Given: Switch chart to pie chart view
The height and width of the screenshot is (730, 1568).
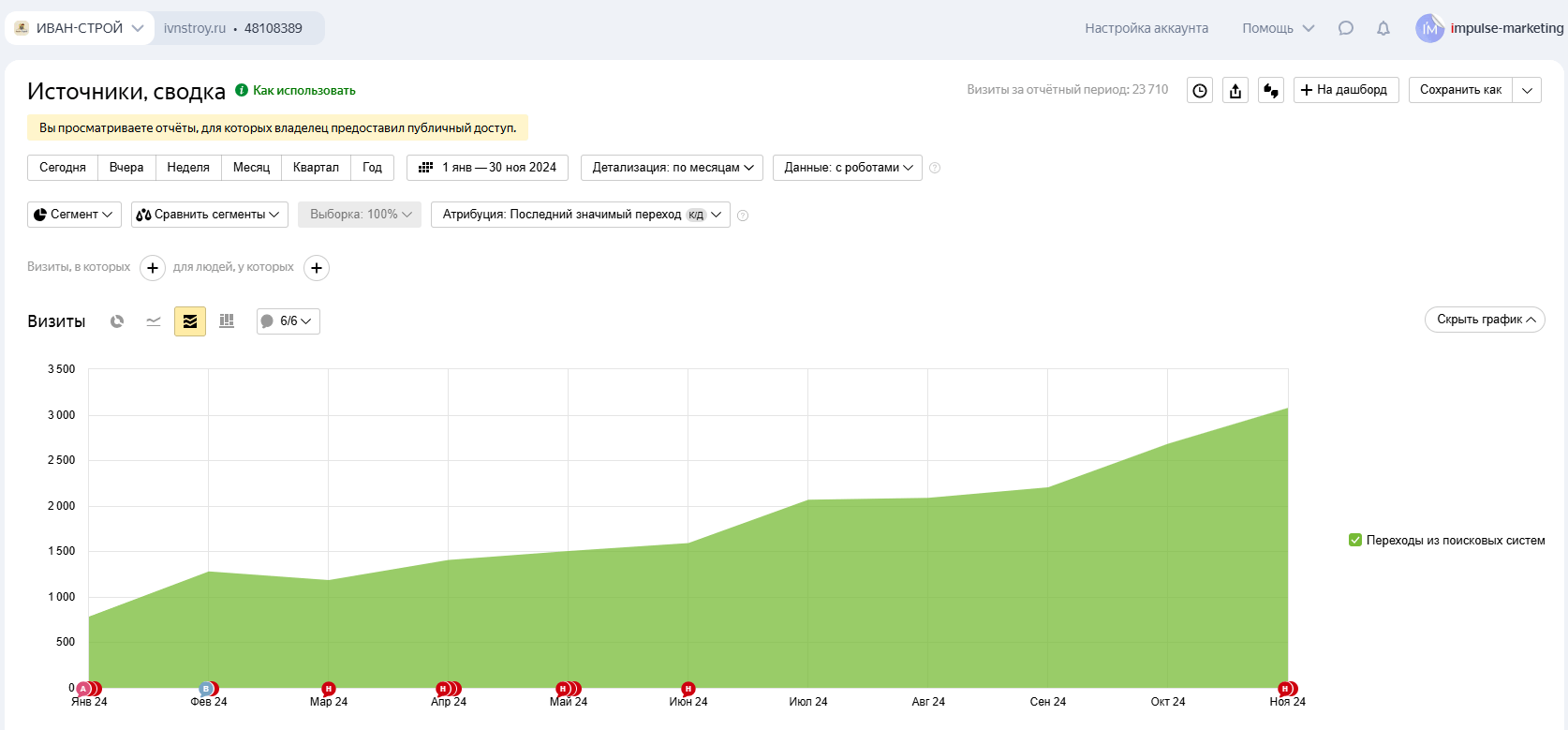Looking at the screenshot, I should click(x=117, y=321).
